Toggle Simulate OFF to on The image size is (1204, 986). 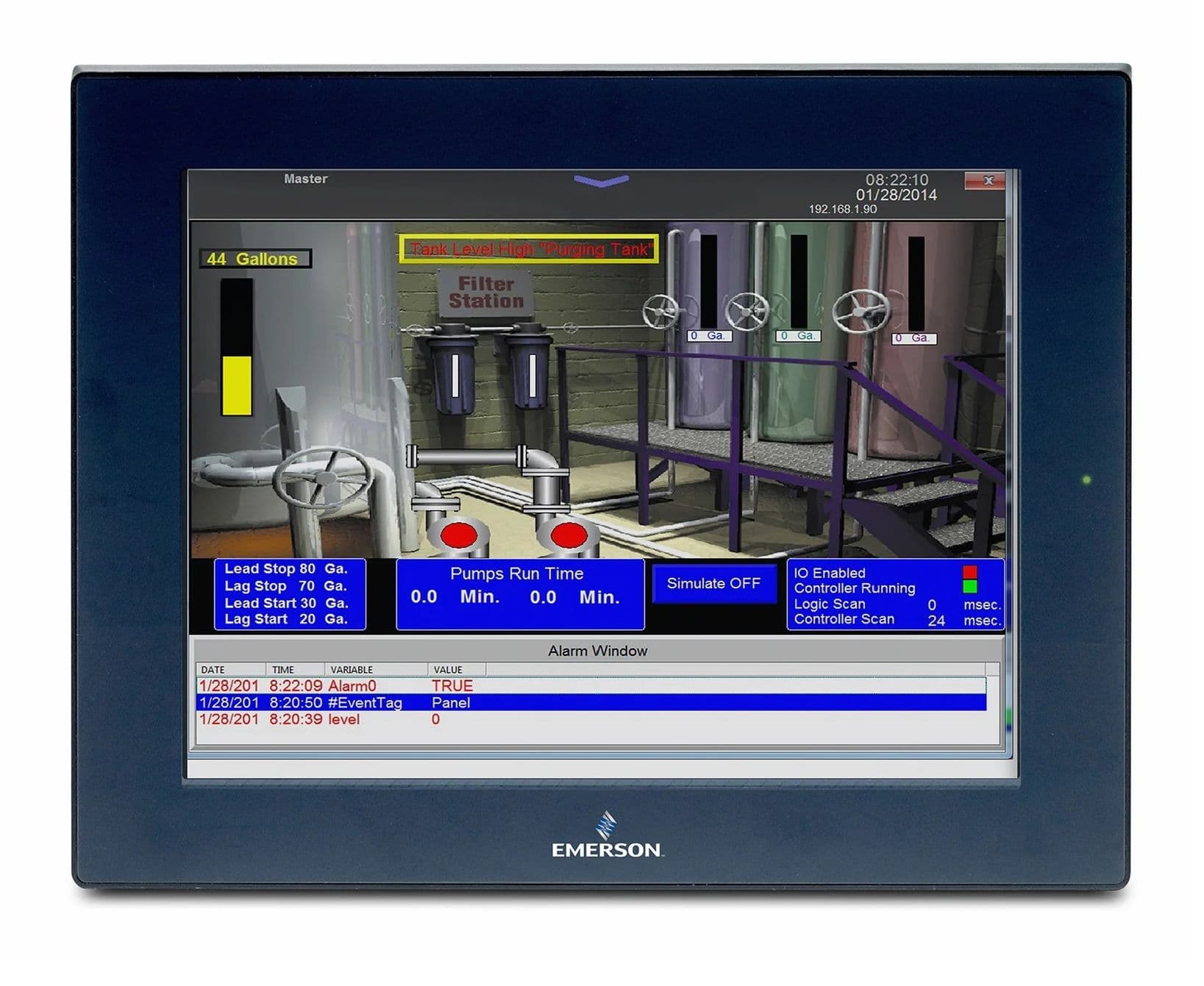tap(713, 583)
